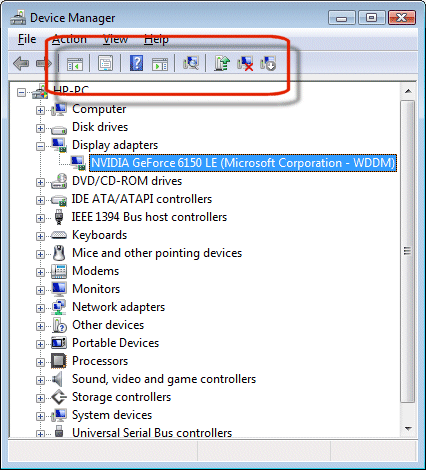Click the Sound, video and game controllers speaker icon

coord(58,379)
